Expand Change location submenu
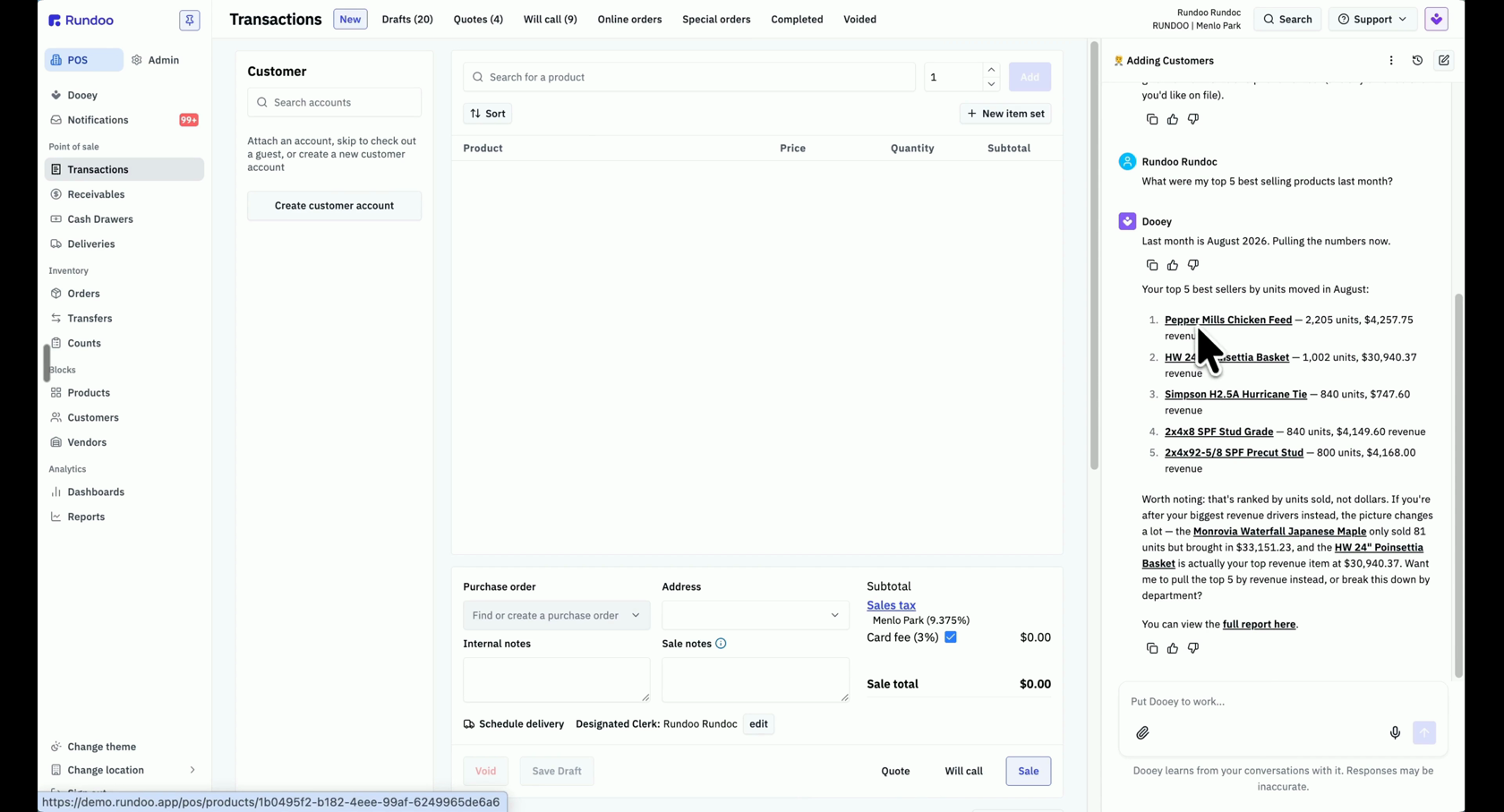 coord(124,770)
